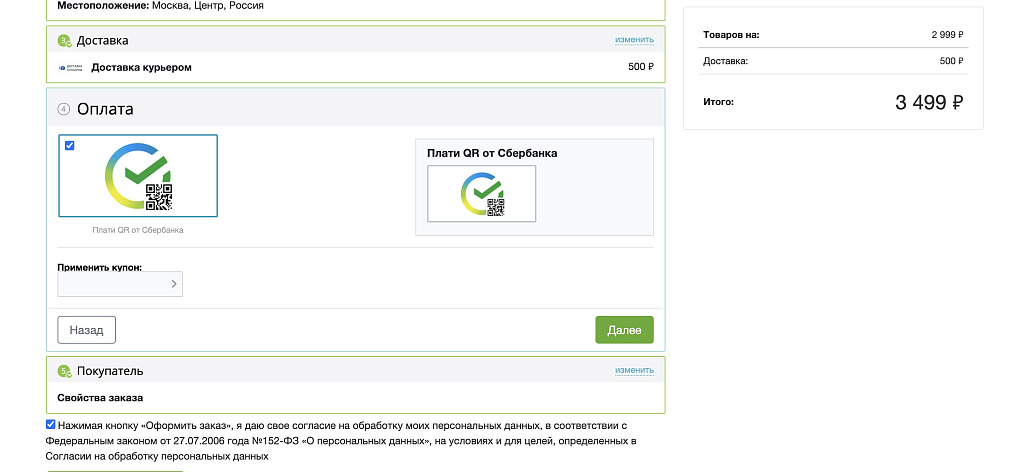Click the QR code in the large payment tile

click(159, 197)
